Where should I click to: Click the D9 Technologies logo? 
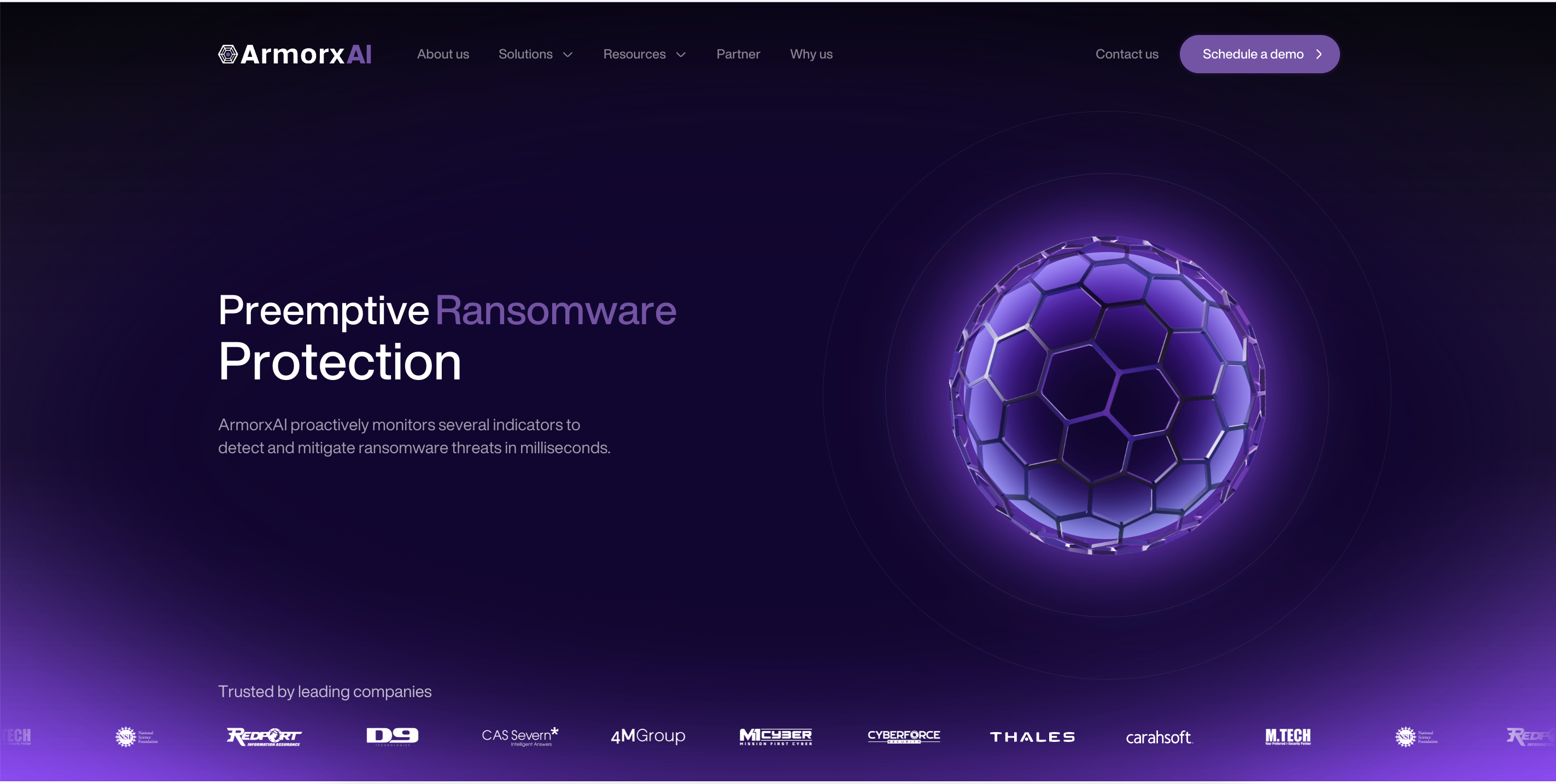[x=392, y=736]
